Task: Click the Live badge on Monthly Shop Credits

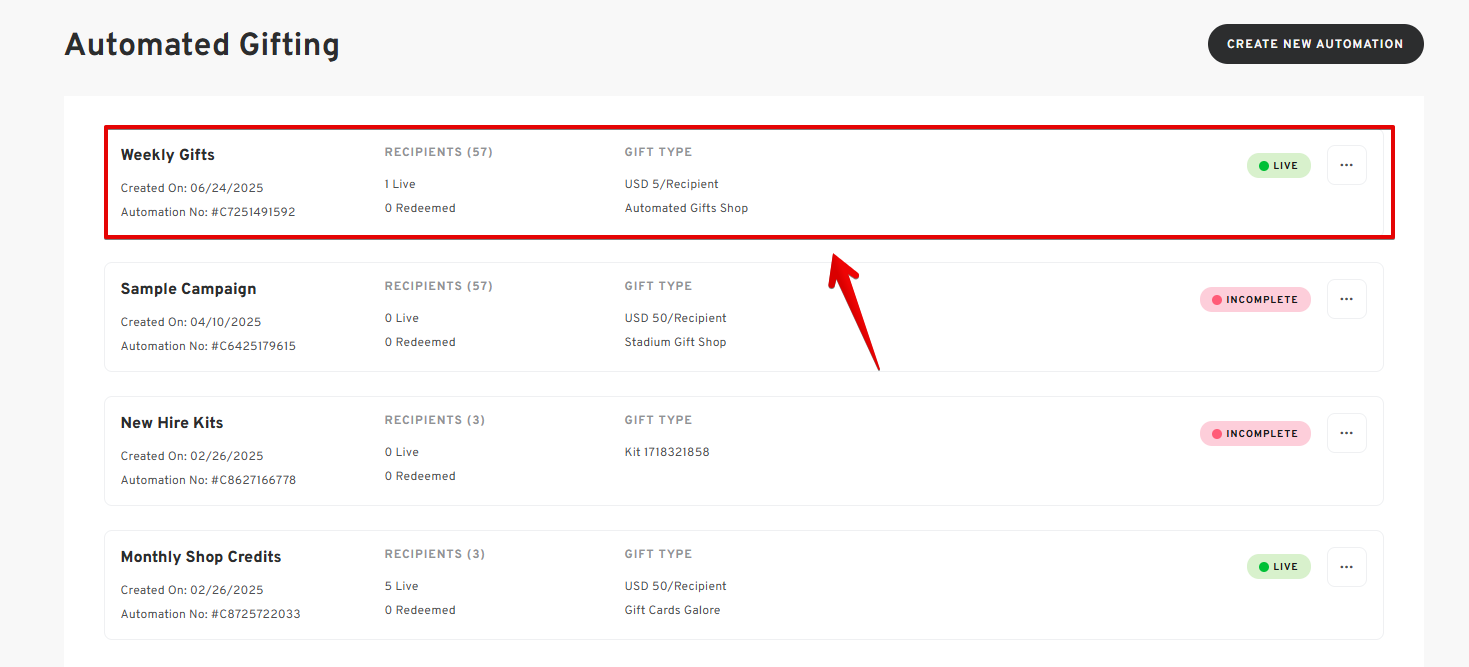Action: [x=1278, y=567]
